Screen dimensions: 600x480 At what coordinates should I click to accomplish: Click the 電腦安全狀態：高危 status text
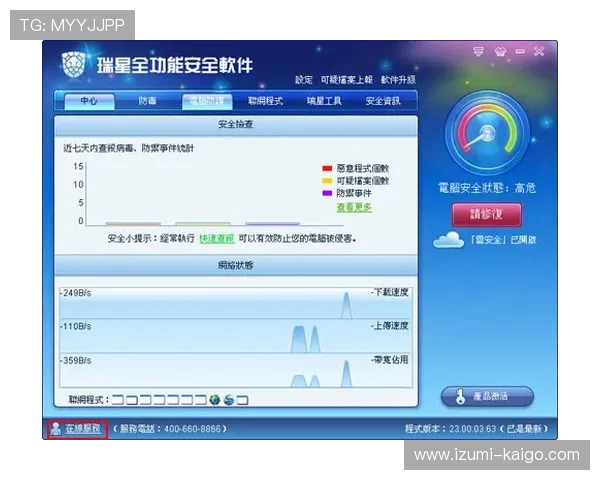(x=487, y=188)
